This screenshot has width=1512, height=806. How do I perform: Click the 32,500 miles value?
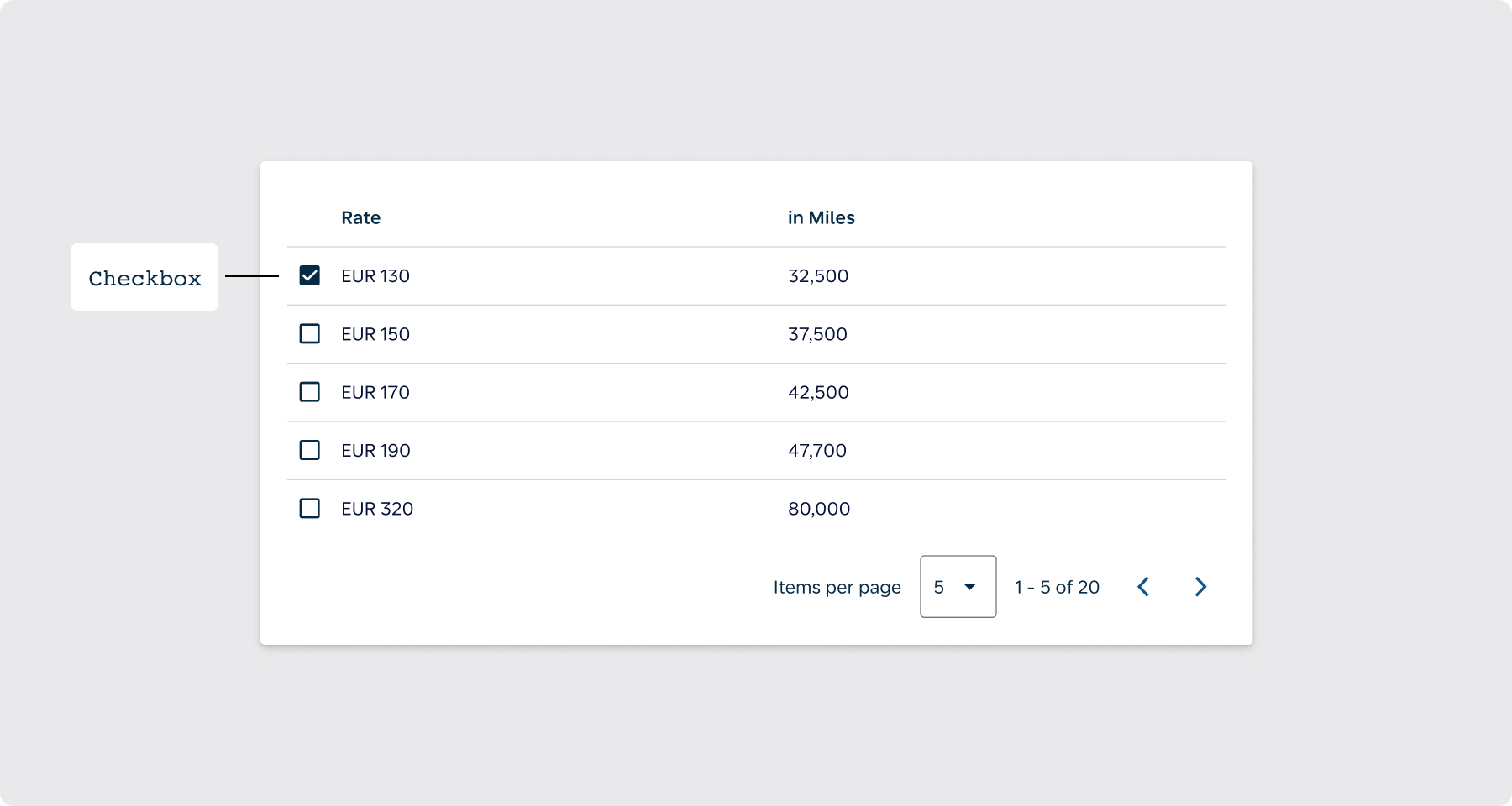point(818,276)
